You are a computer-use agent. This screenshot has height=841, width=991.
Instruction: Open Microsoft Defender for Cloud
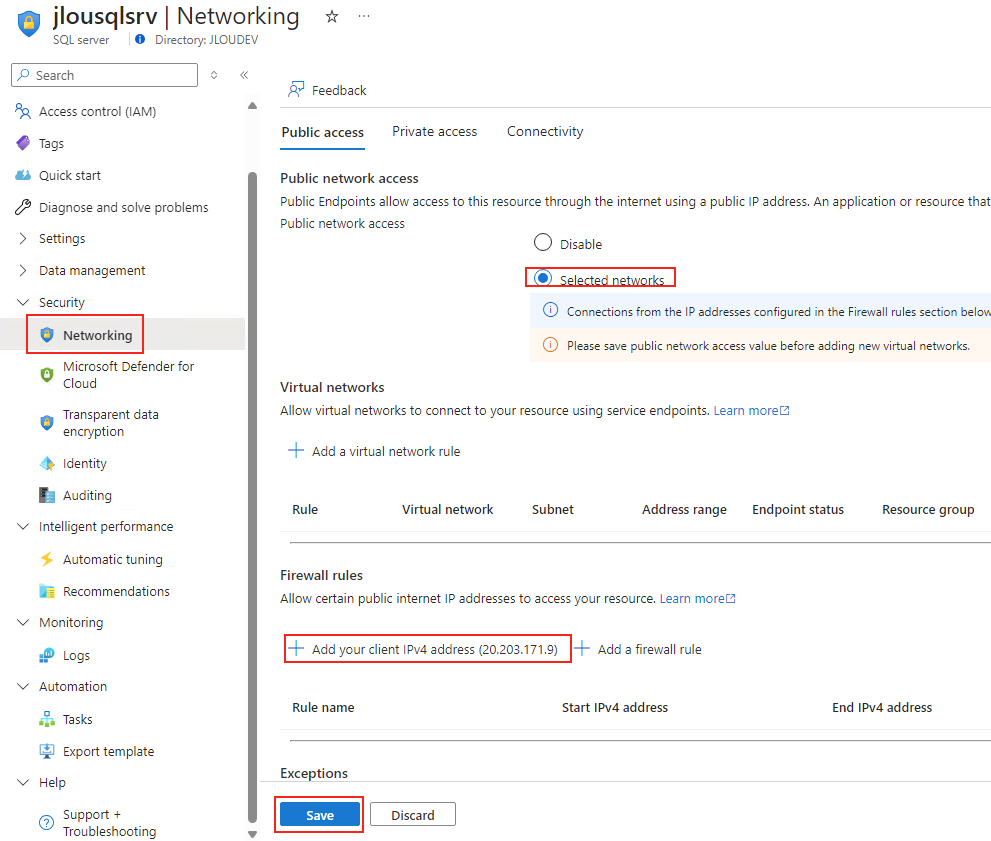(128, 375)
